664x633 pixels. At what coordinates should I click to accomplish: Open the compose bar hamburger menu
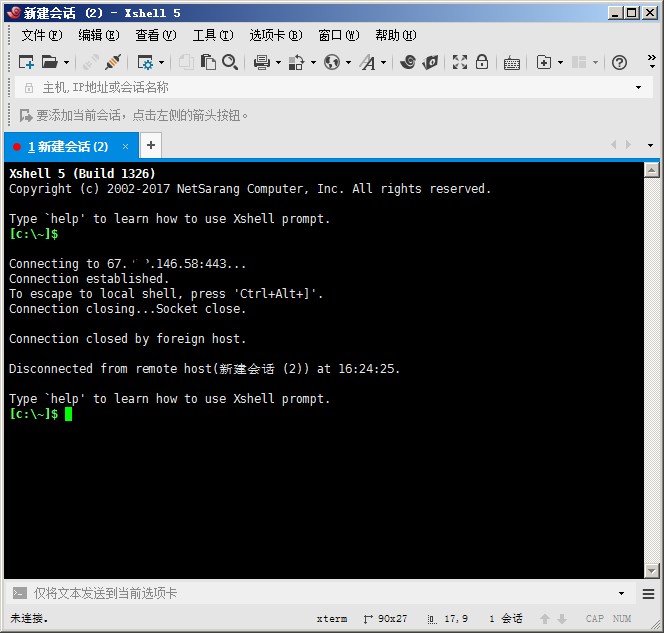pos(648,594)
